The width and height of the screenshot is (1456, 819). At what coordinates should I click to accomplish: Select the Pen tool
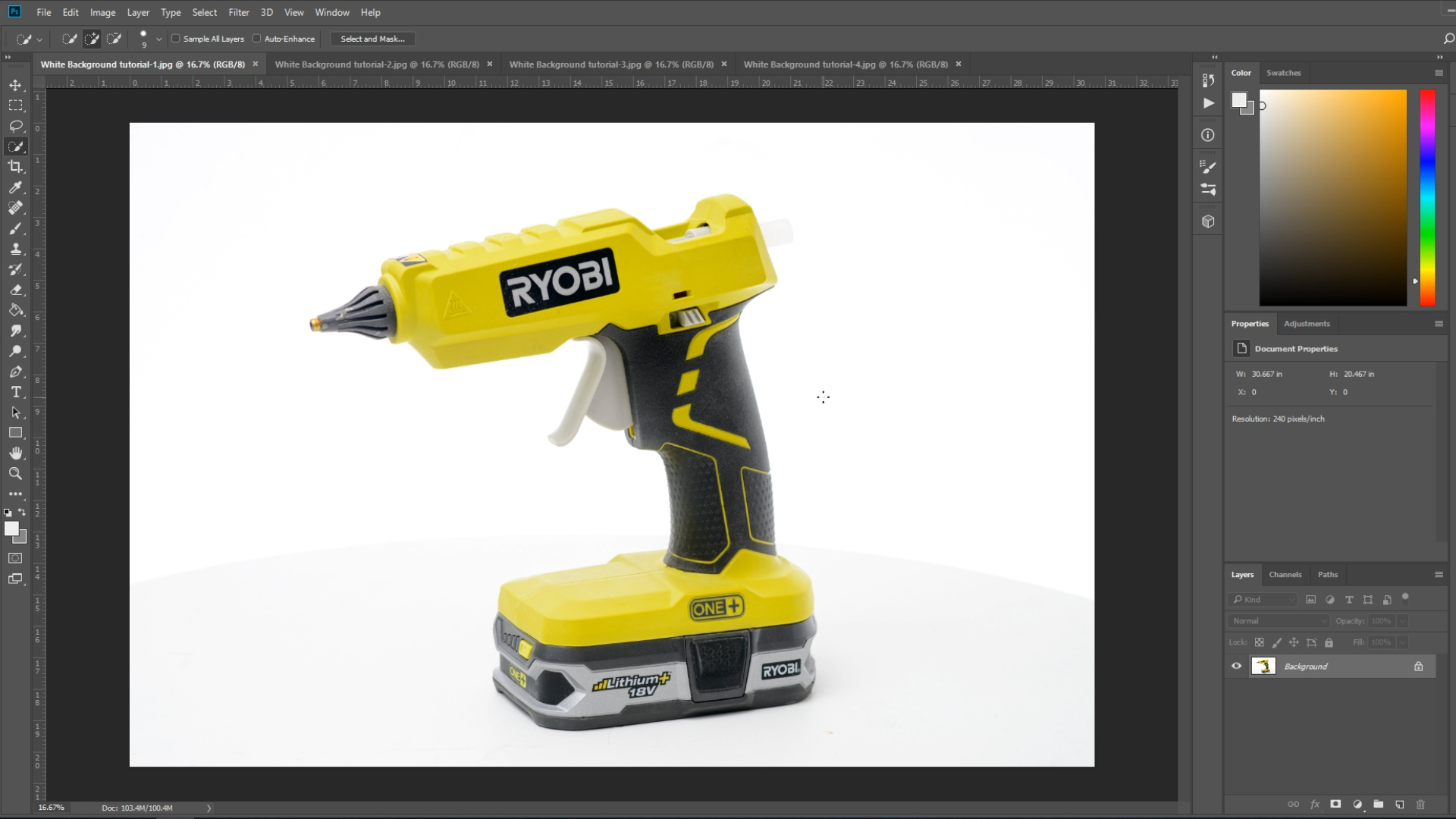pyautogui.click(x=15, y=372)
